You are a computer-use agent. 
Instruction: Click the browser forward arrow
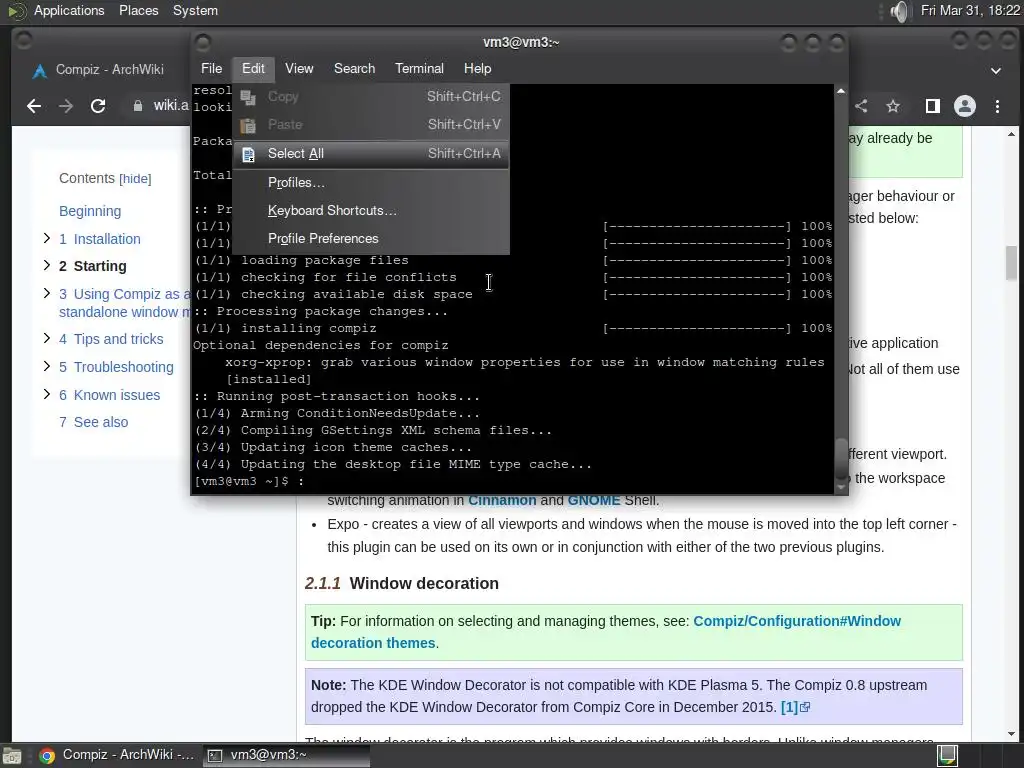point(66,106)
